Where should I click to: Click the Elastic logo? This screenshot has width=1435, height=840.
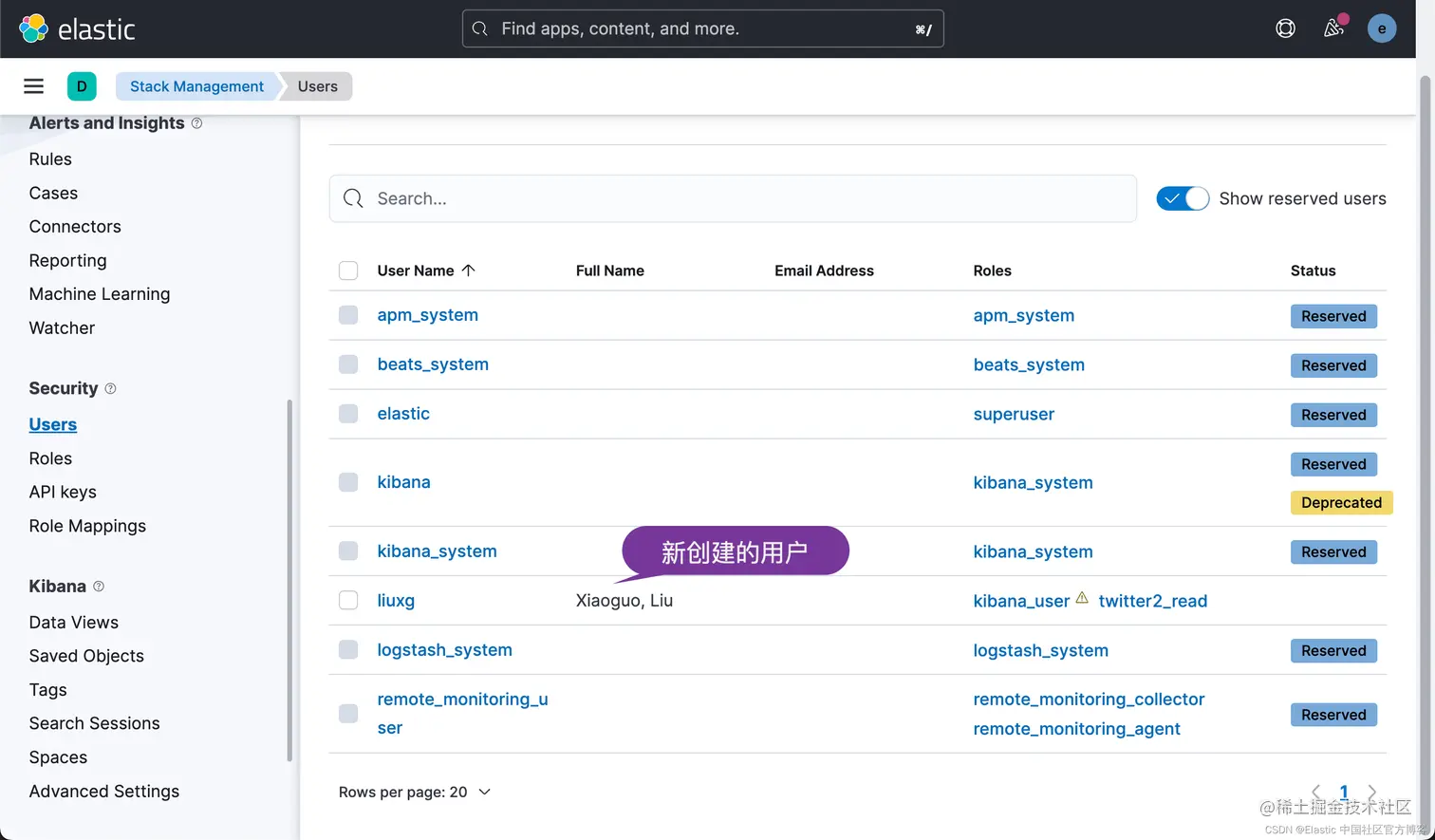[x=78, y=28]
